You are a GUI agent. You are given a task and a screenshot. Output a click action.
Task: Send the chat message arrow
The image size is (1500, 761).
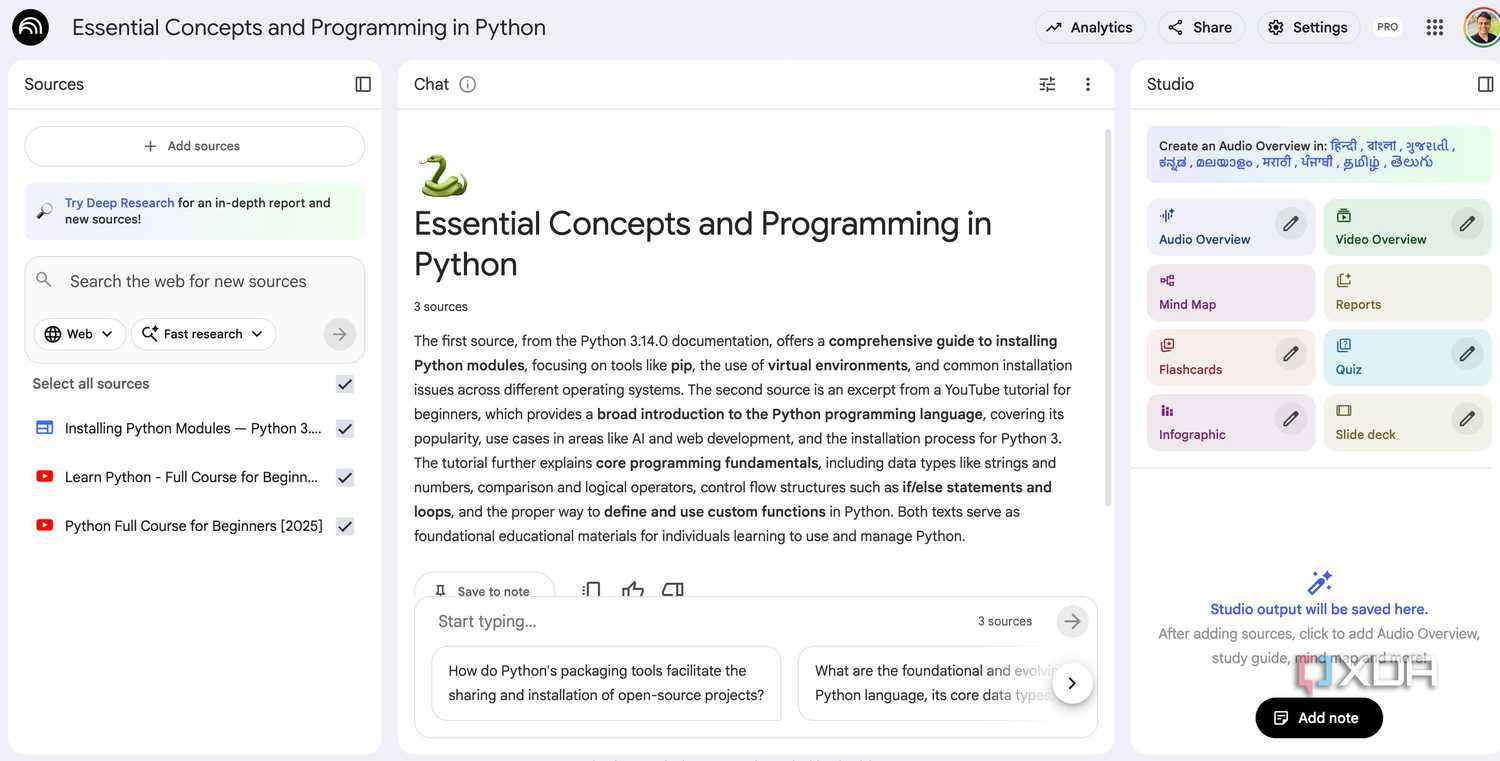[x=1072, y=621]
